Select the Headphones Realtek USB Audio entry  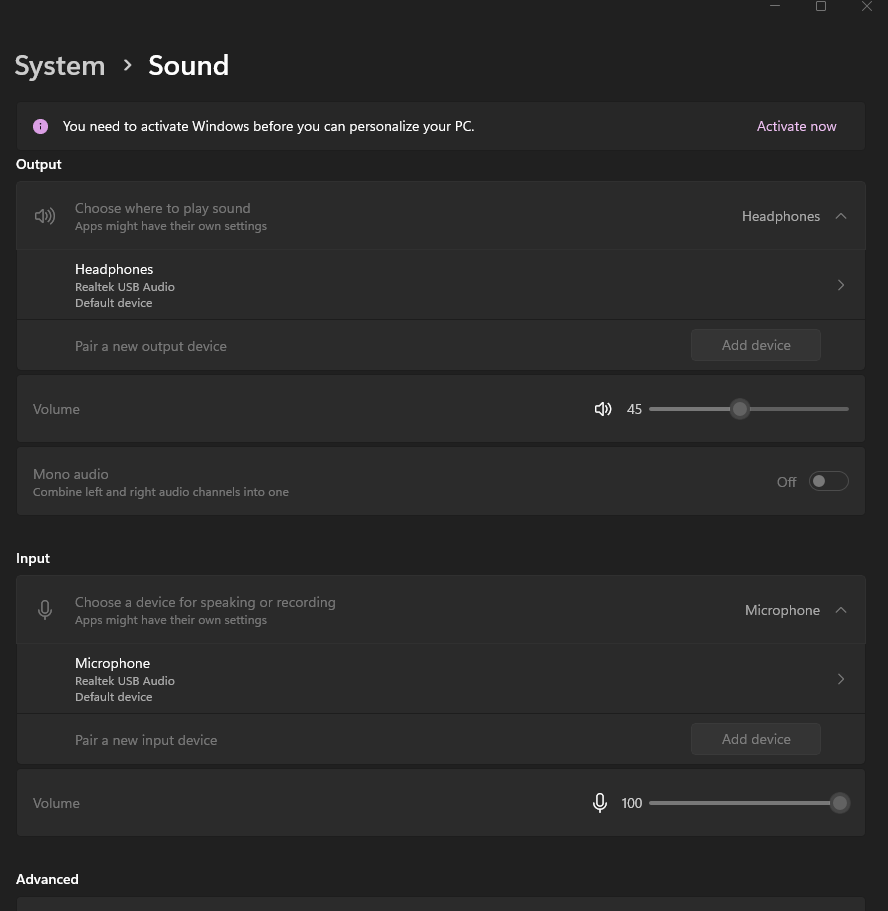[x=400, y=285]
